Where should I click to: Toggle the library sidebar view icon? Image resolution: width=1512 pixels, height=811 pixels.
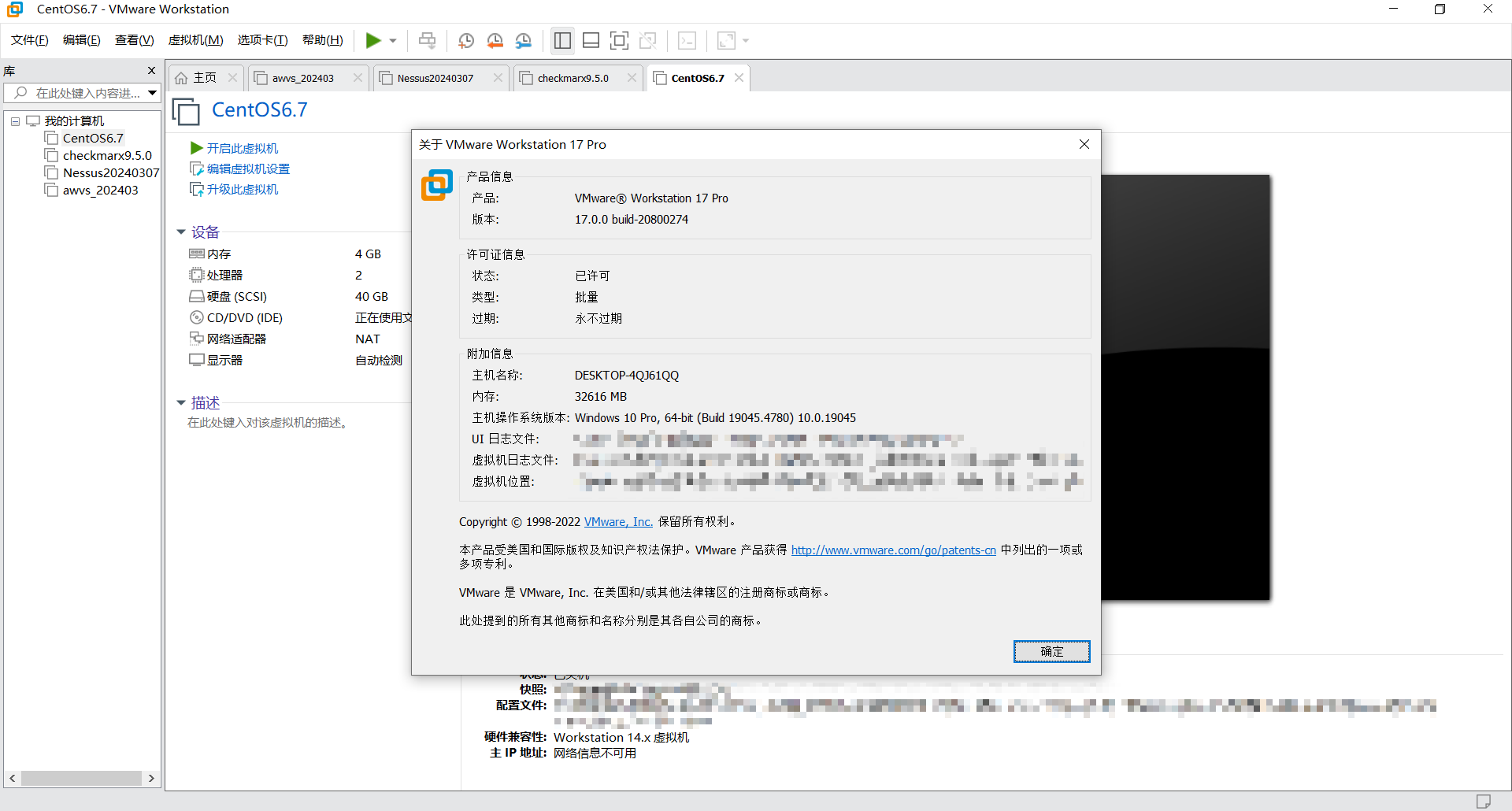(562, 40)
